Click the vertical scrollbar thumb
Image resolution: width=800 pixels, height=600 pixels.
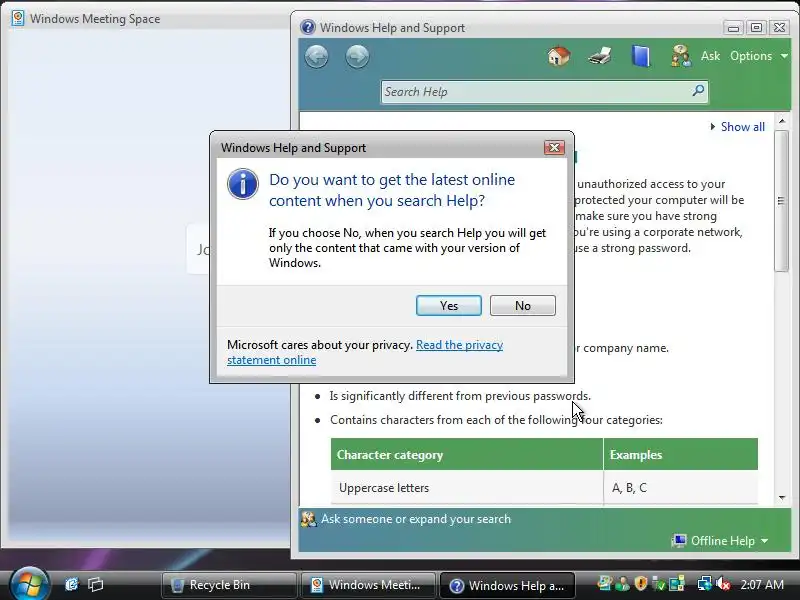(781, 201)
